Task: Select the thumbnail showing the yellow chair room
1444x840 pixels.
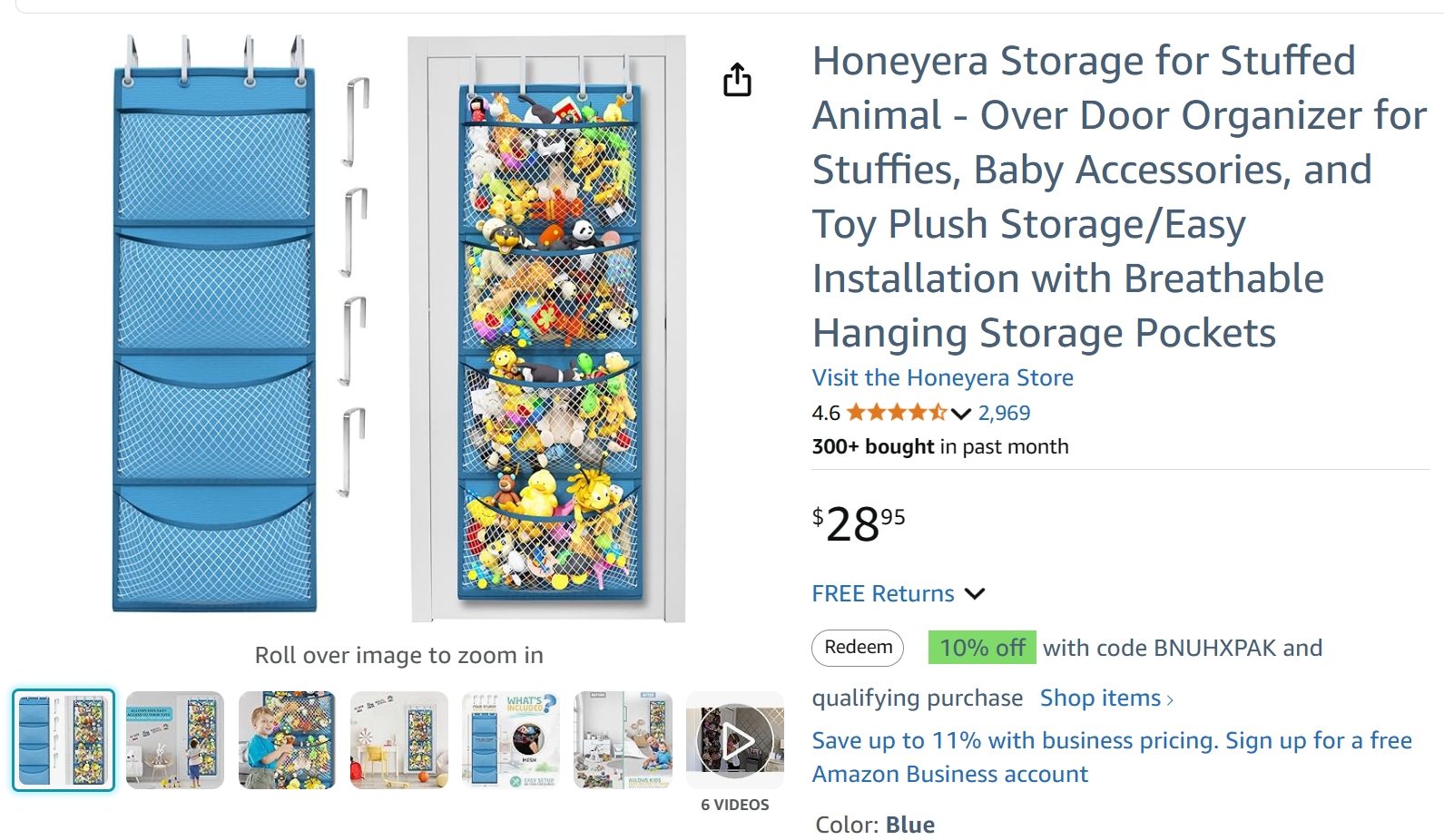Action: pyautogui.click(x=399, y=740)
